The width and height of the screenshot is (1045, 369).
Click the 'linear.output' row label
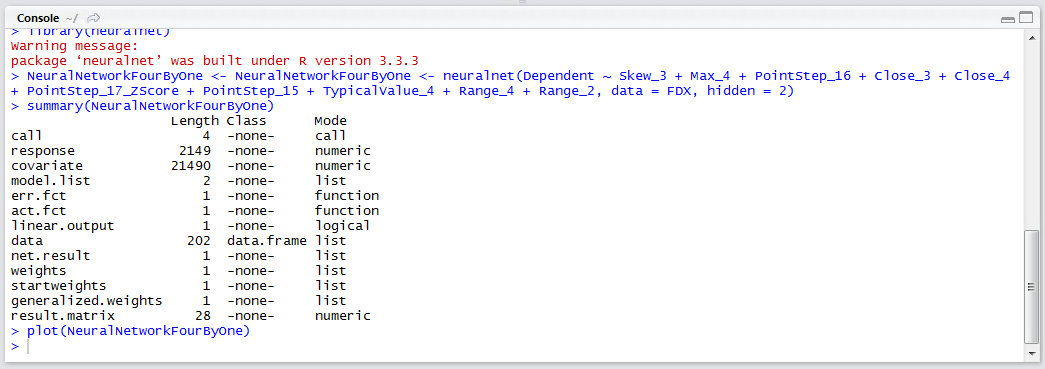63,226
